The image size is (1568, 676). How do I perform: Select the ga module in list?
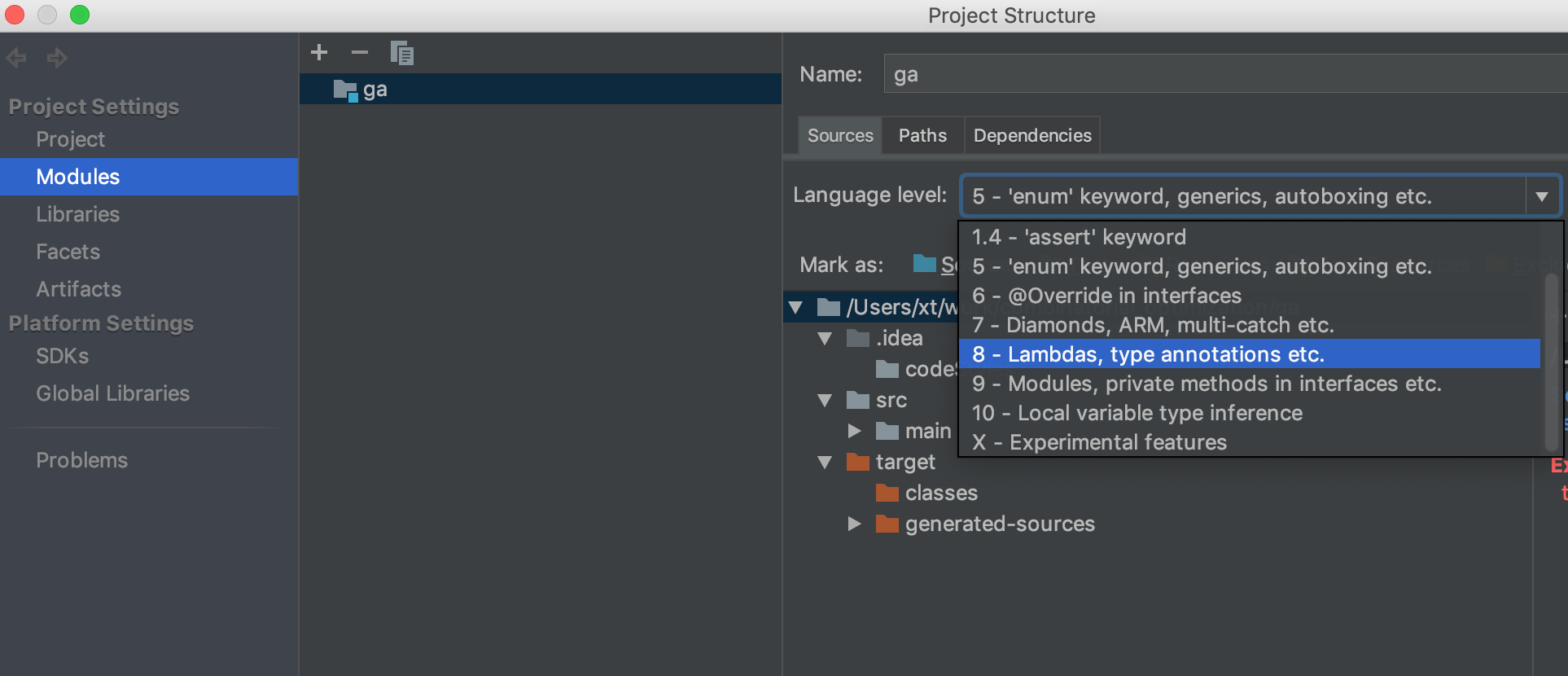[x=375, y=90]
